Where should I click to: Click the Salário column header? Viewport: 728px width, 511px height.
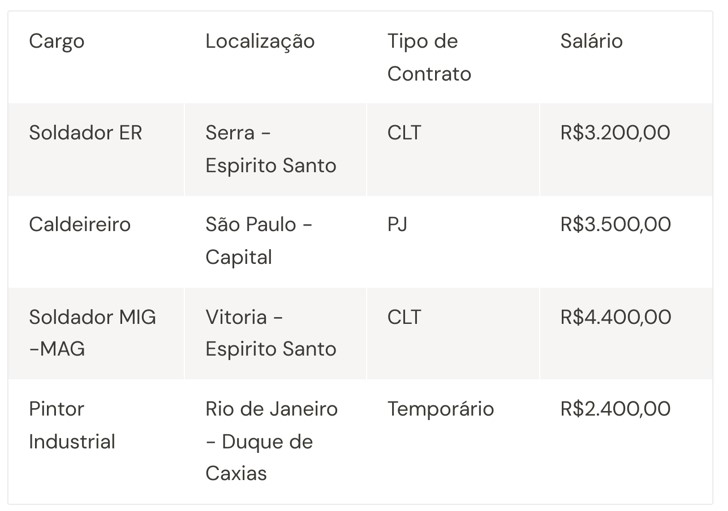(591, 41)
